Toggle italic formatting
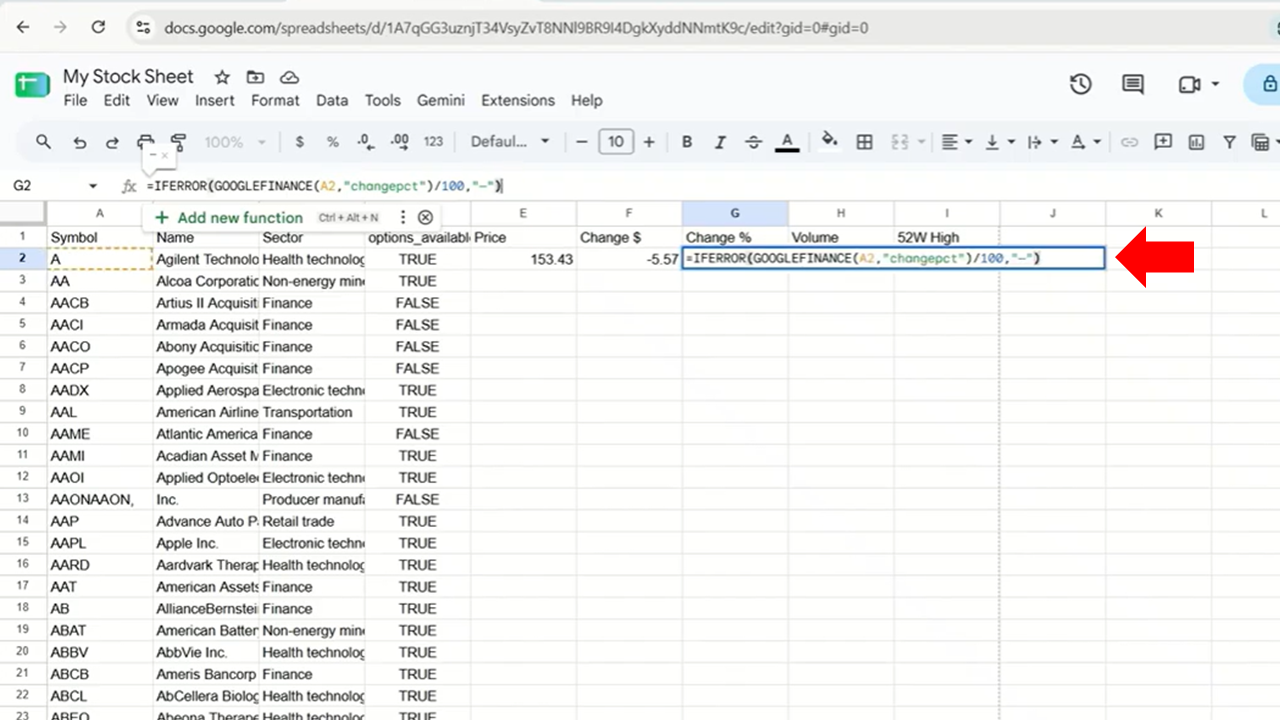Image resolution: width=1280 pixels, height=720 pixels. 720,142
